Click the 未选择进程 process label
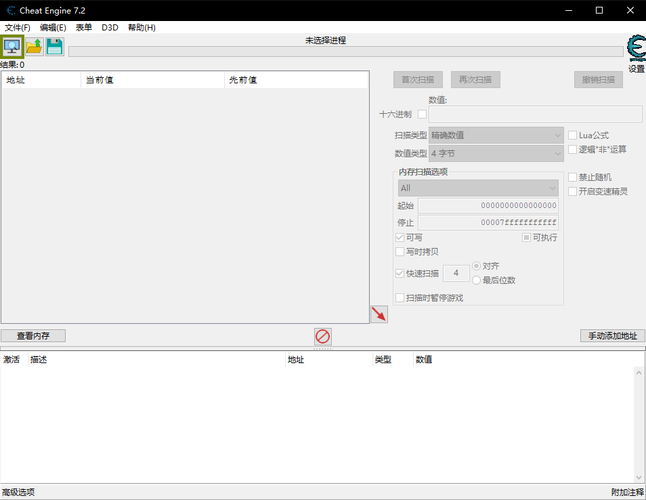Screen dimensions: 646x500 click(x=325, y=40)
